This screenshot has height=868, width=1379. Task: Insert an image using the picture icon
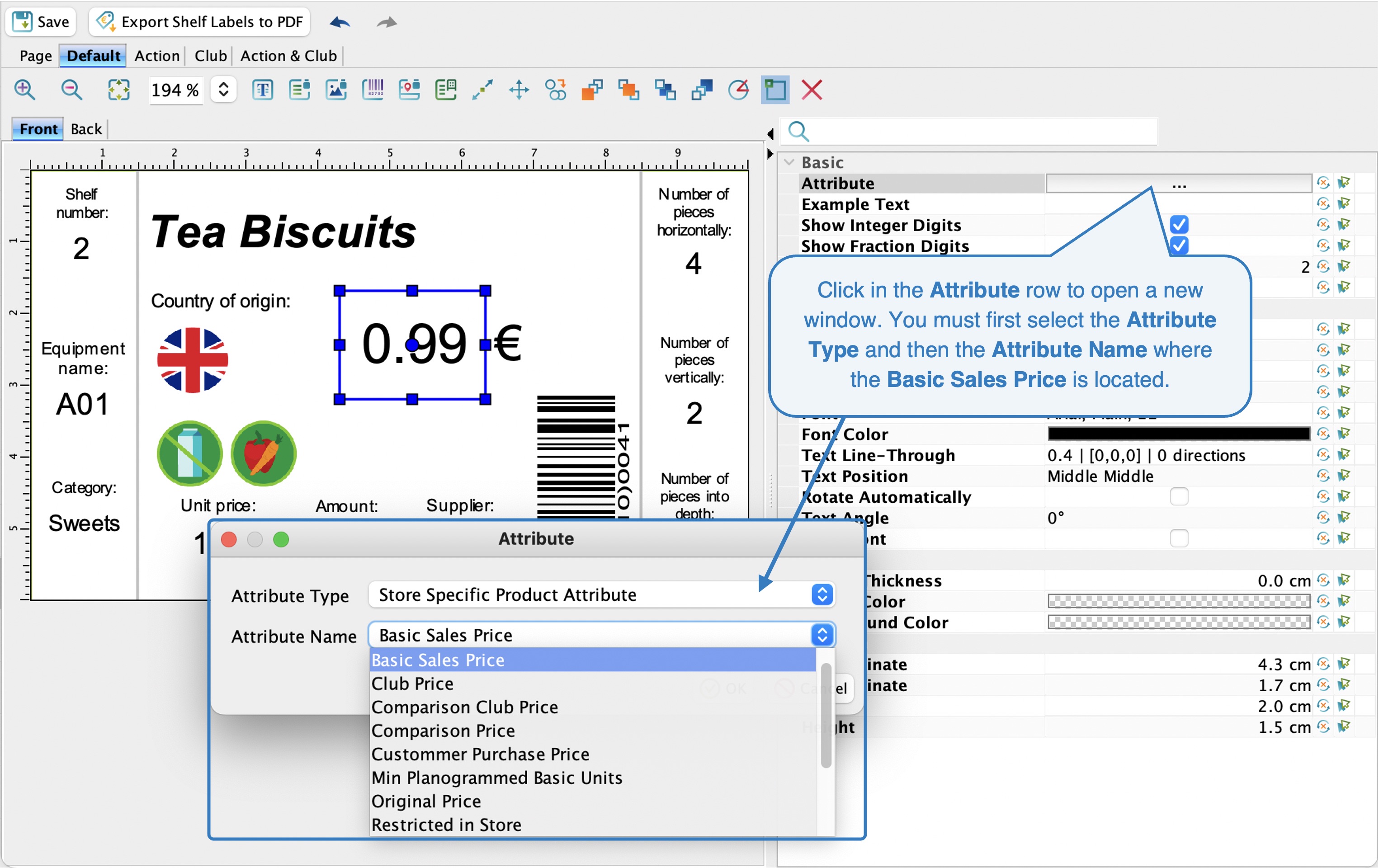pos(336,90)
